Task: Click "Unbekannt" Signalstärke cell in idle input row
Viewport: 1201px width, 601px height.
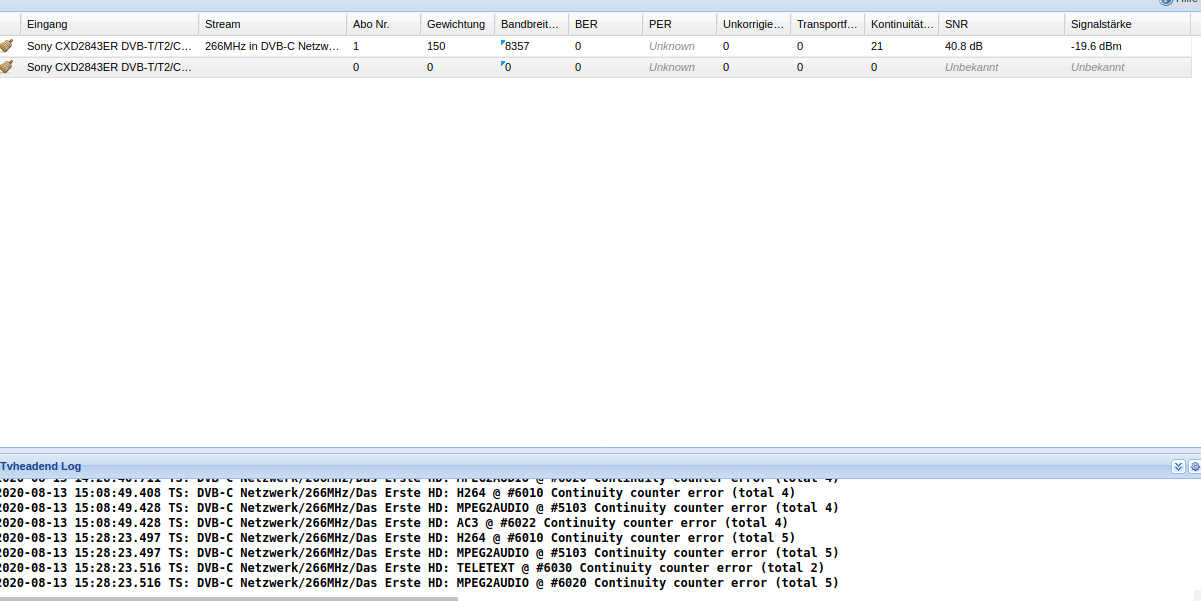Action: (x=1097, y=67)
